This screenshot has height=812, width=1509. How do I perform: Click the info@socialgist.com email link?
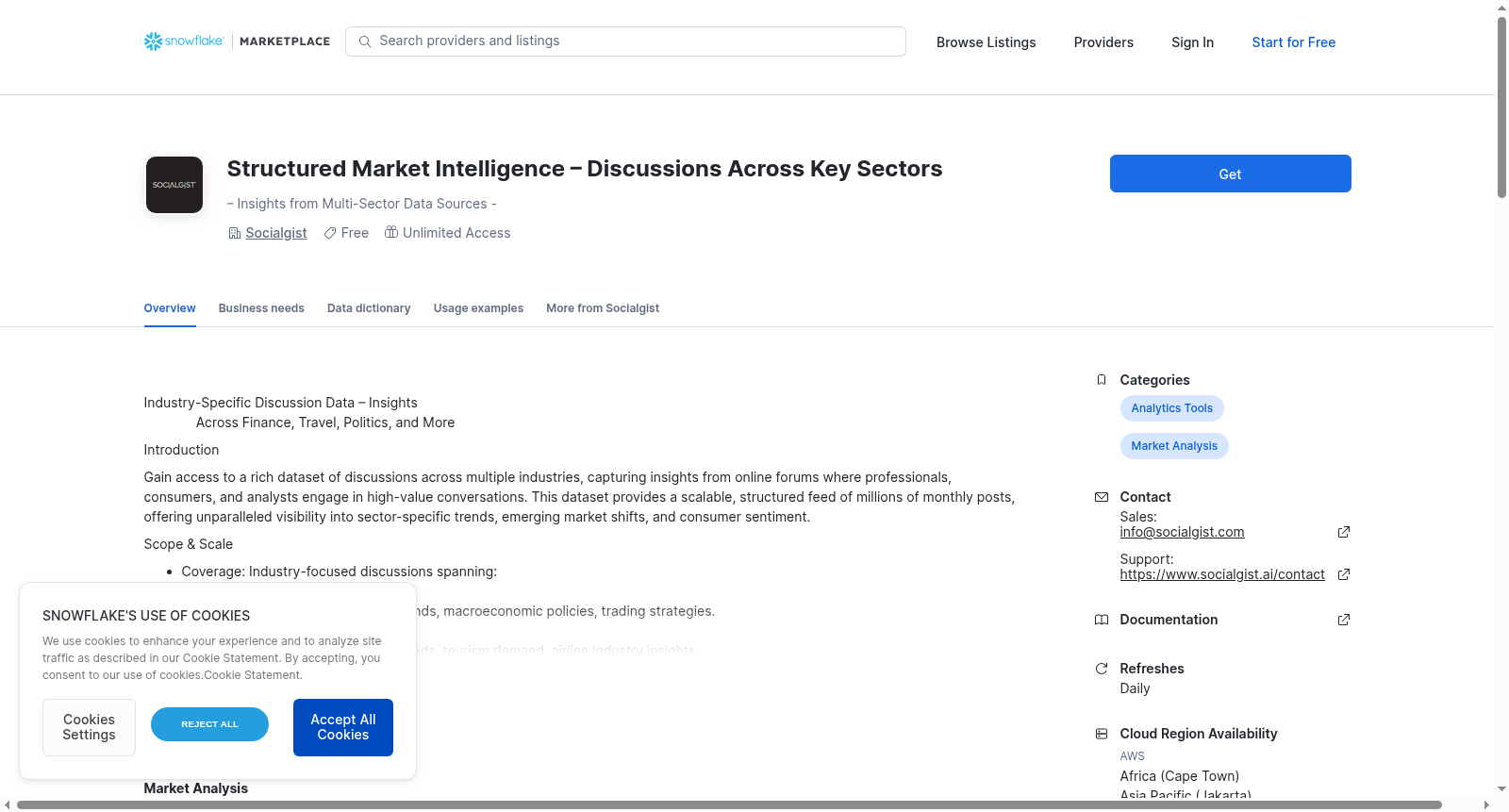click(1182, 532)
